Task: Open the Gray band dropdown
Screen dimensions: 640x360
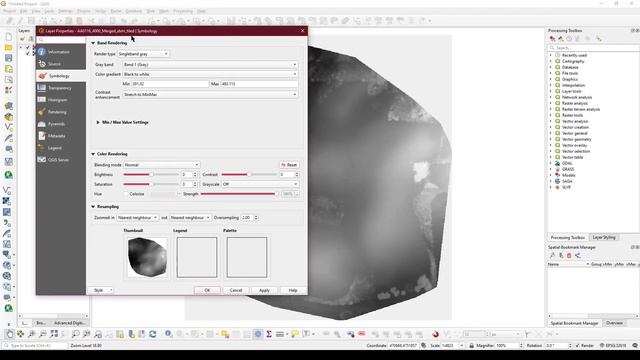Action: 210,64
